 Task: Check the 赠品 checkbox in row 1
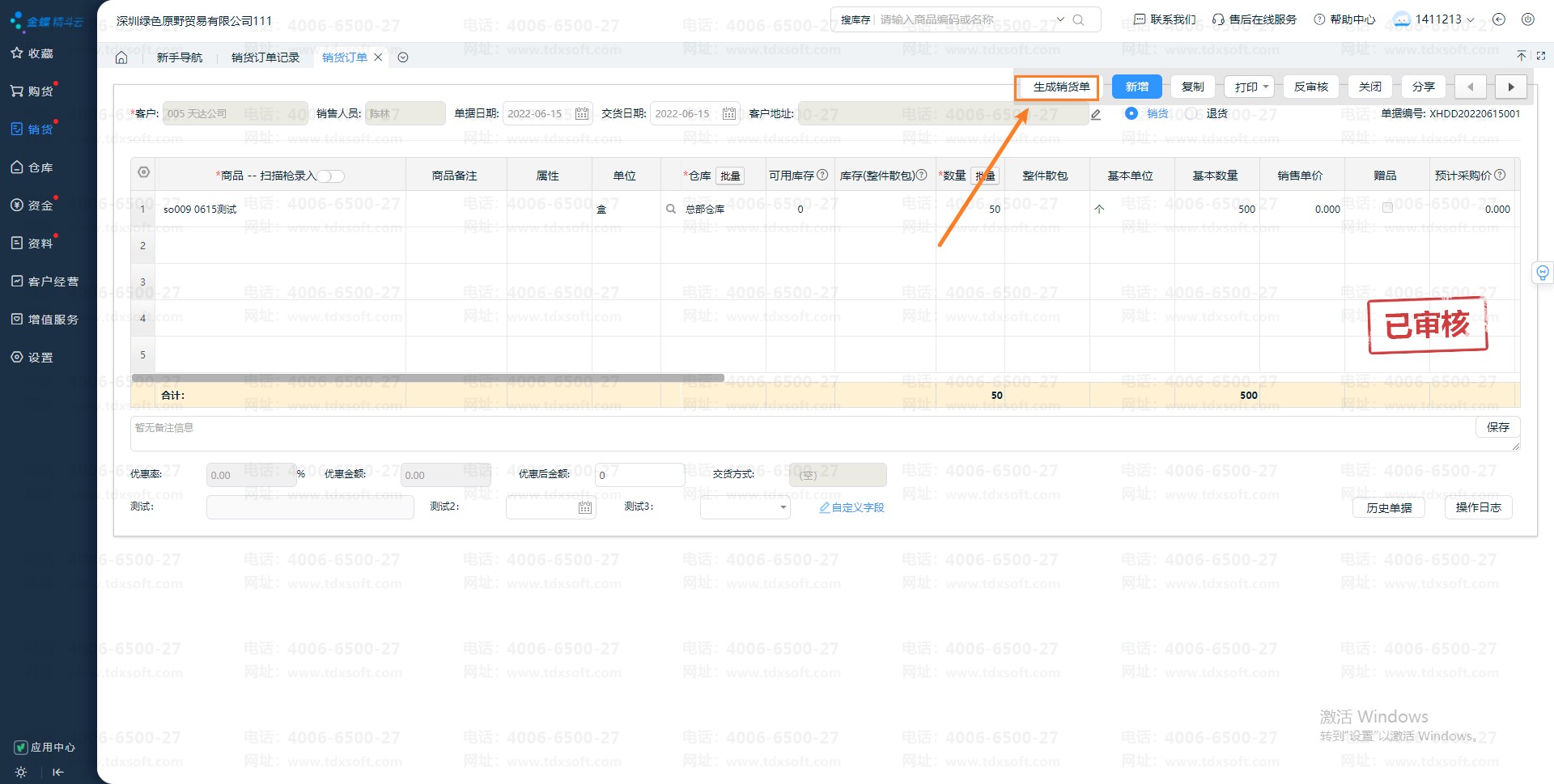(1387, 208)
